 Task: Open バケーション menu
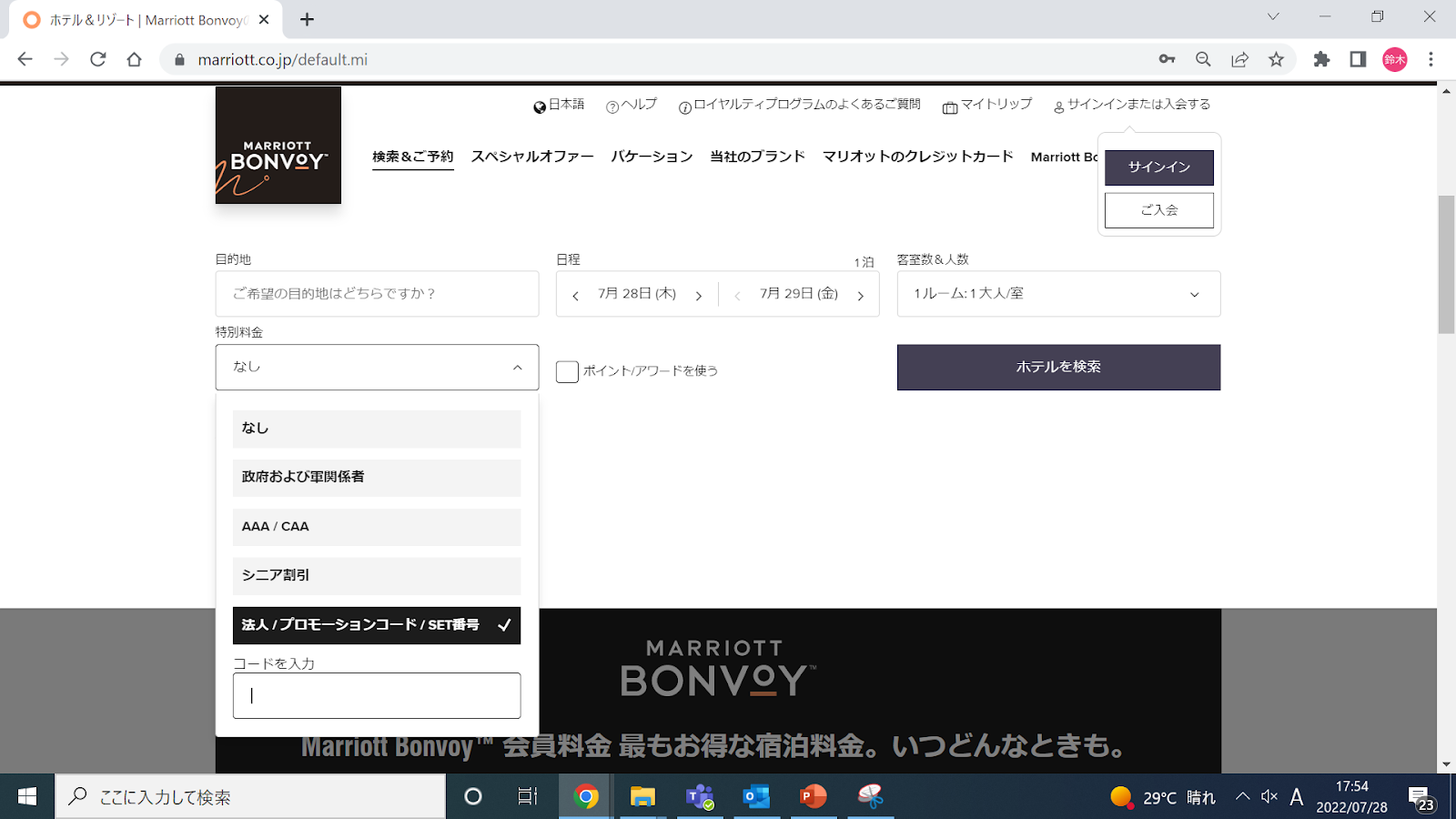pos(652,157)
